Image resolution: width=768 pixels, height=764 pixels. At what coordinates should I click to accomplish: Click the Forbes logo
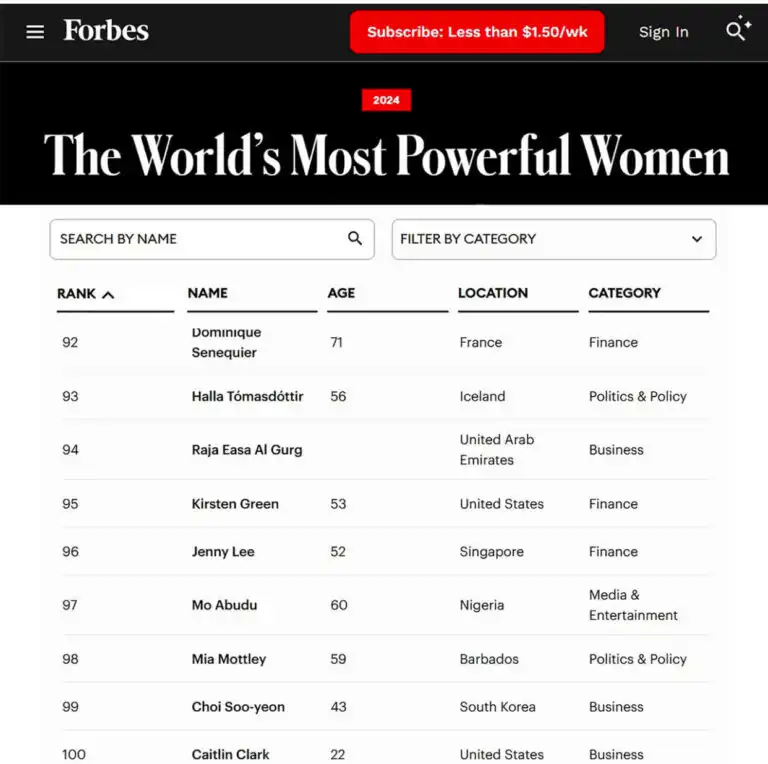tap(106, 30)
